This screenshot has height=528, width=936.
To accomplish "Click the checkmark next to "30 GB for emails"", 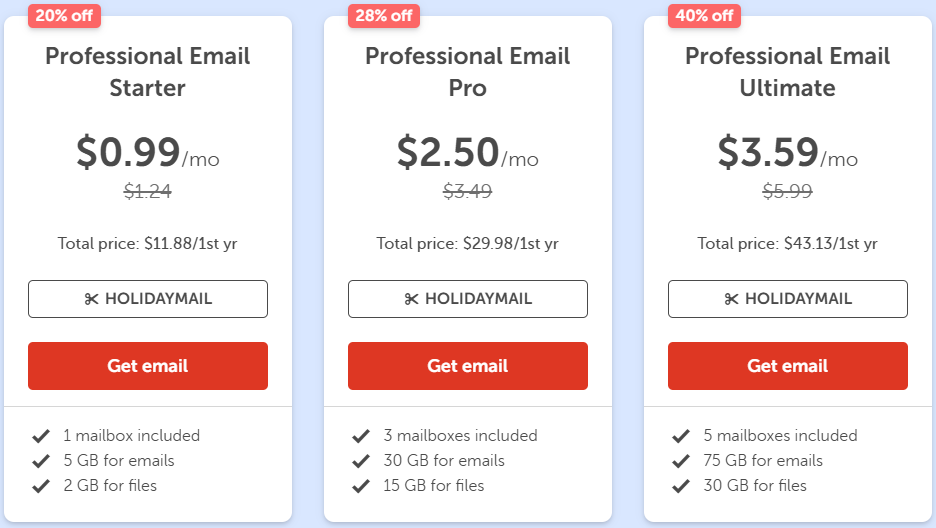I will (x=361, y=461).
